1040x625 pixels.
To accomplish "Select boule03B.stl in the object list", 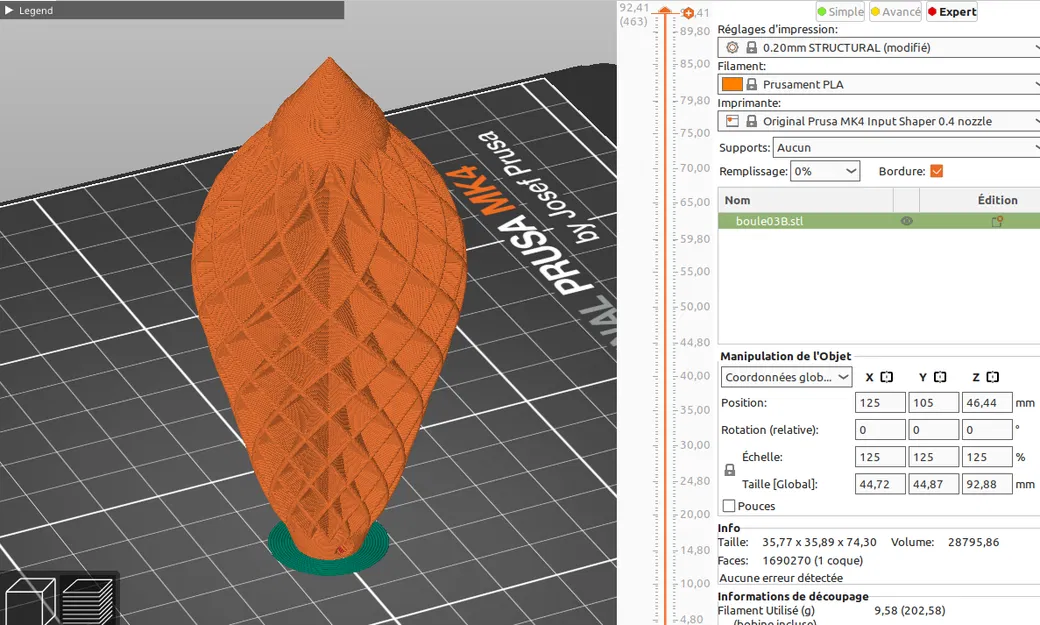I will 769,221.
